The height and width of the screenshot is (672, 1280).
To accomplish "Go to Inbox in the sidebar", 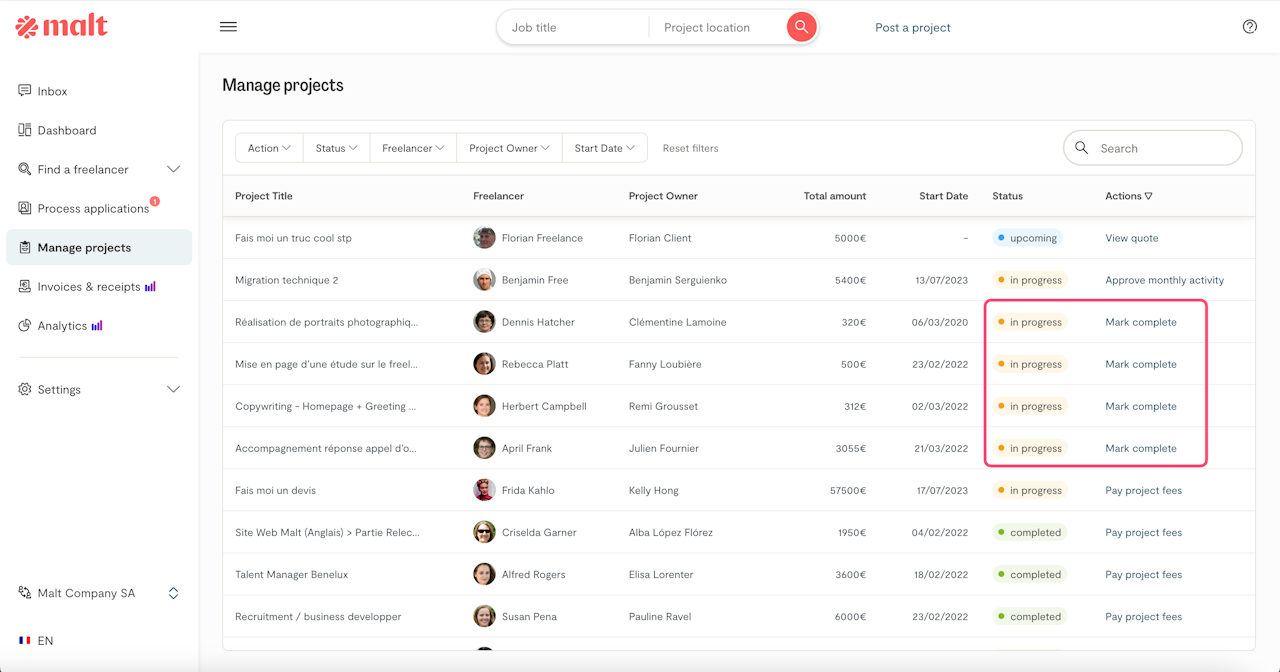I will 52,91.
